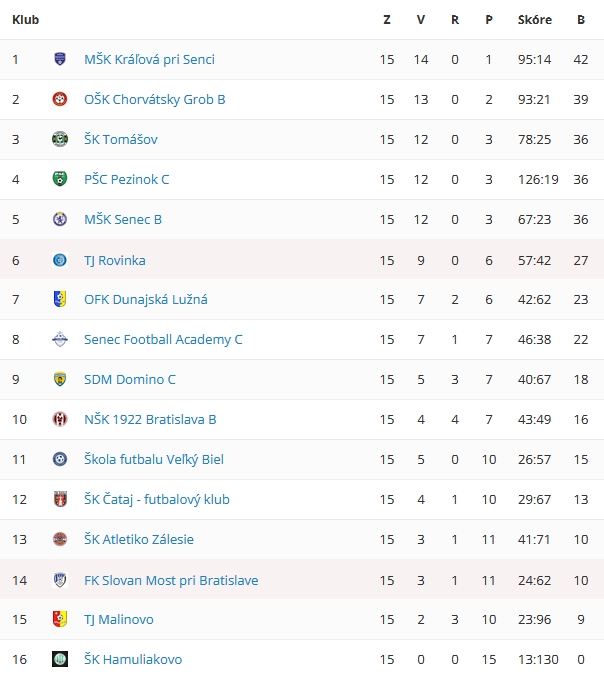Open Škola futbalu Veľký Biel link
604x678 pixels.
[154, 459]
